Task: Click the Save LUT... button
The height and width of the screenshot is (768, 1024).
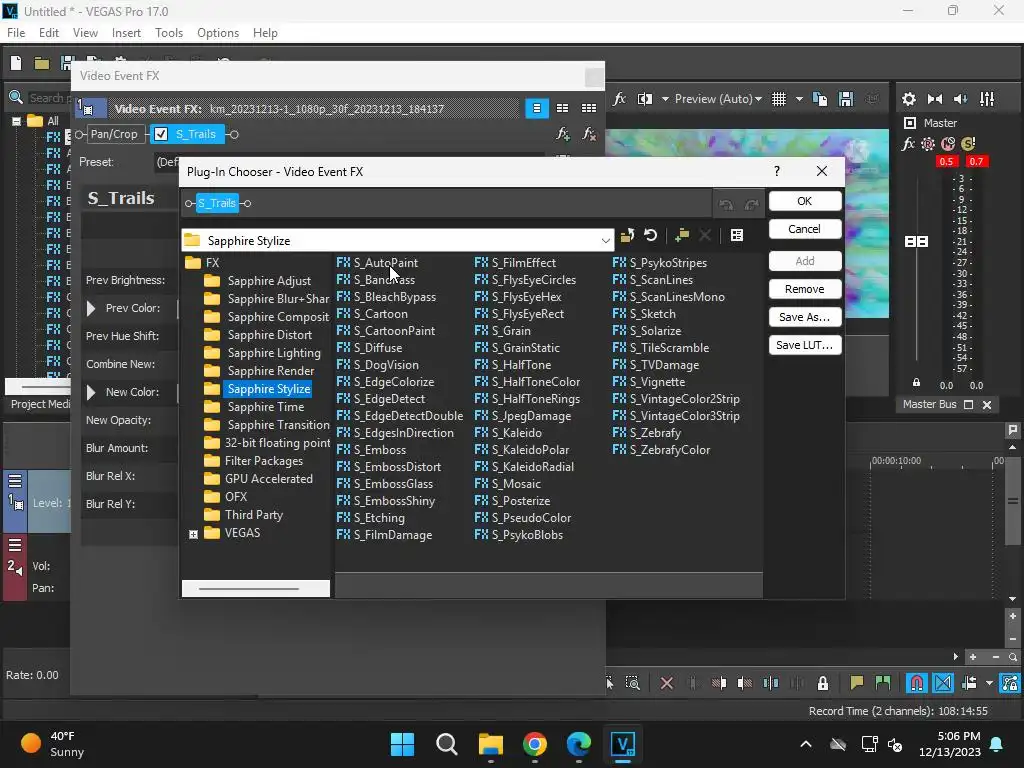Action: point(805,345)
